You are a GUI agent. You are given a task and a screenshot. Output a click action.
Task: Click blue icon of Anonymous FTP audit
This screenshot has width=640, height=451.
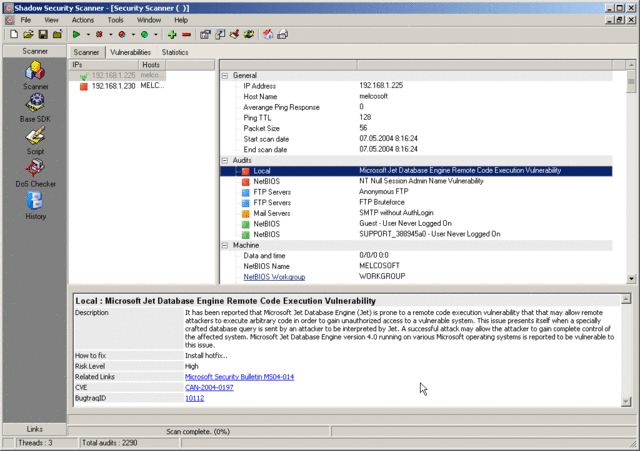[x=246, y=192]
